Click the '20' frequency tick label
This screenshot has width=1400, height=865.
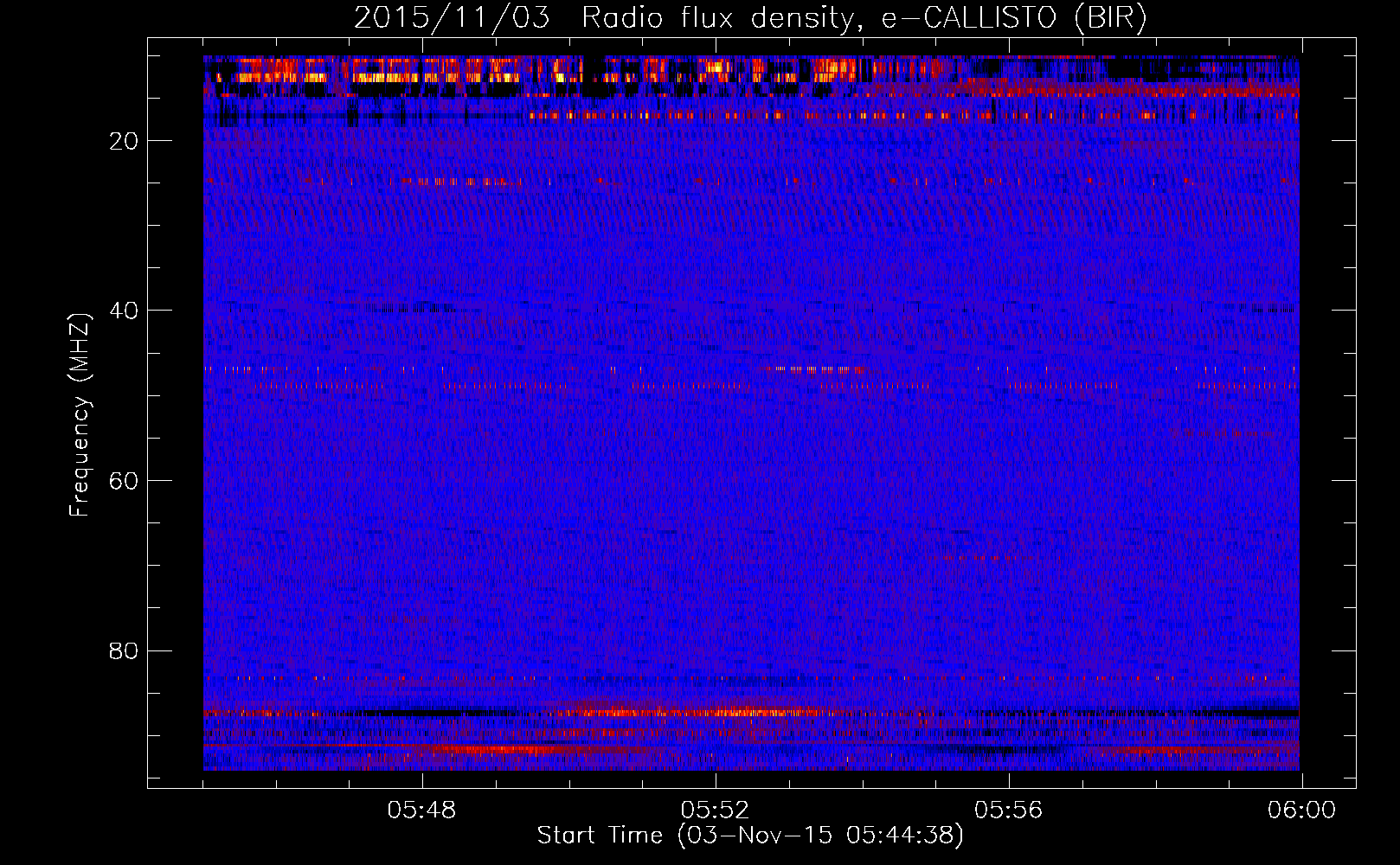(125, 141)
